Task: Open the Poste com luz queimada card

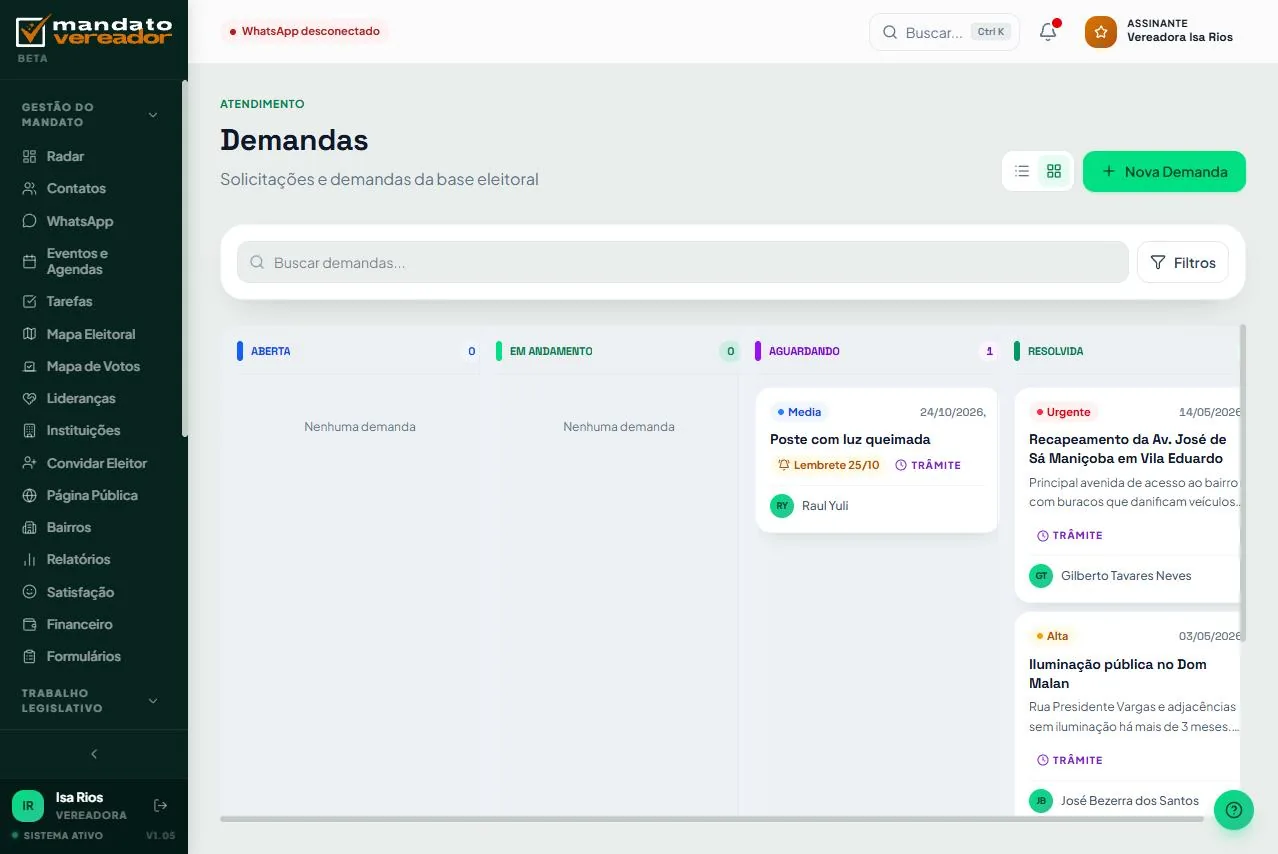Action: (x=877, y=460)
